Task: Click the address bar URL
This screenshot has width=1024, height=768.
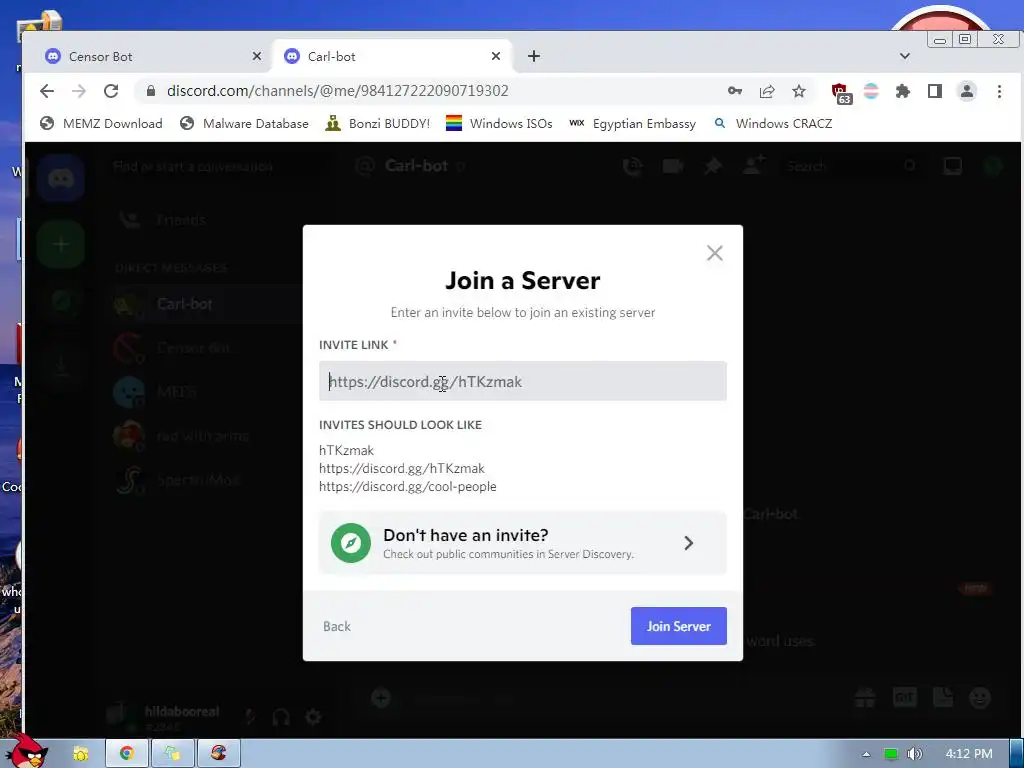Action: [338, 91]
